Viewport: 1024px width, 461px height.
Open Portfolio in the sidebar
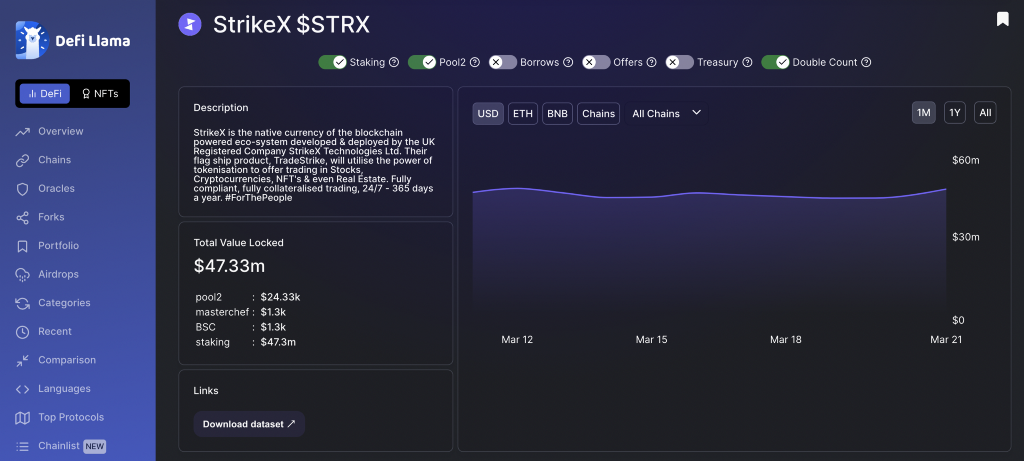pyautogui.click(x=58, y=246)
